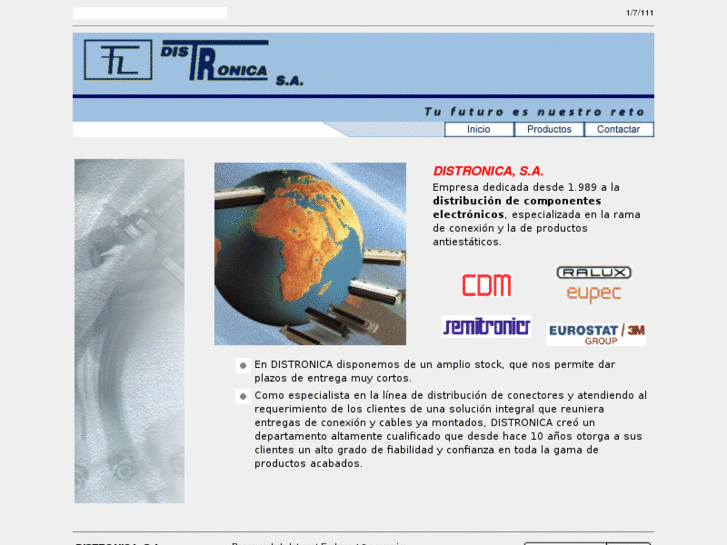Click the bullet before 'Como especialista en la línea'
This screenshot has width=727, height=545.
(x=243, y=397)
